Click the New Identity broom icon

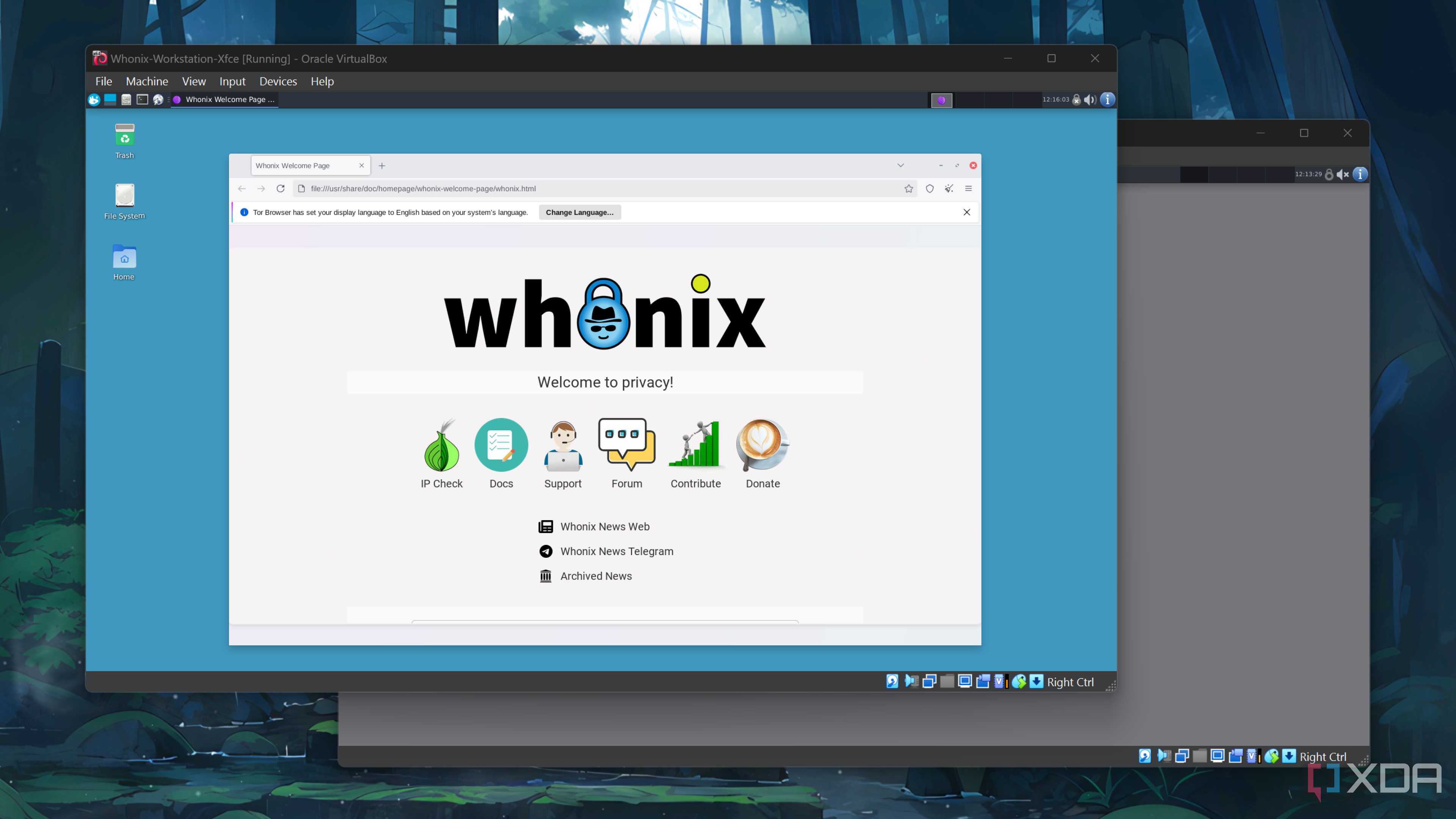pyautogui.click(x=949, y=189)
